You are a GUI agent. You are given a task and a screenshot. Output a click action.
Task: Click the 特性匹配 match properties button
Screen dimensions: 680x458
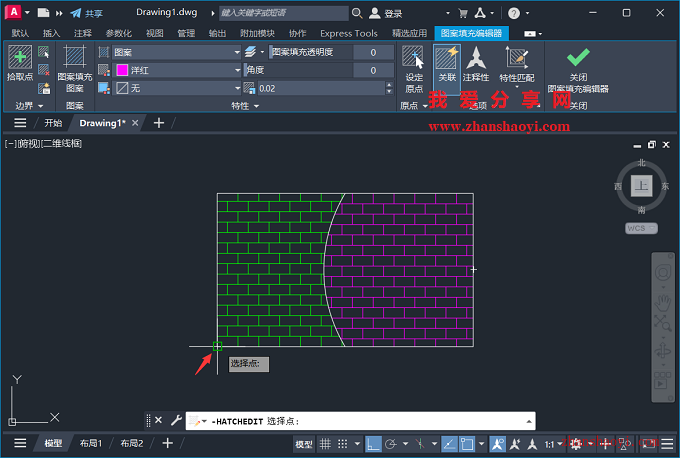[x=517, y=65]
